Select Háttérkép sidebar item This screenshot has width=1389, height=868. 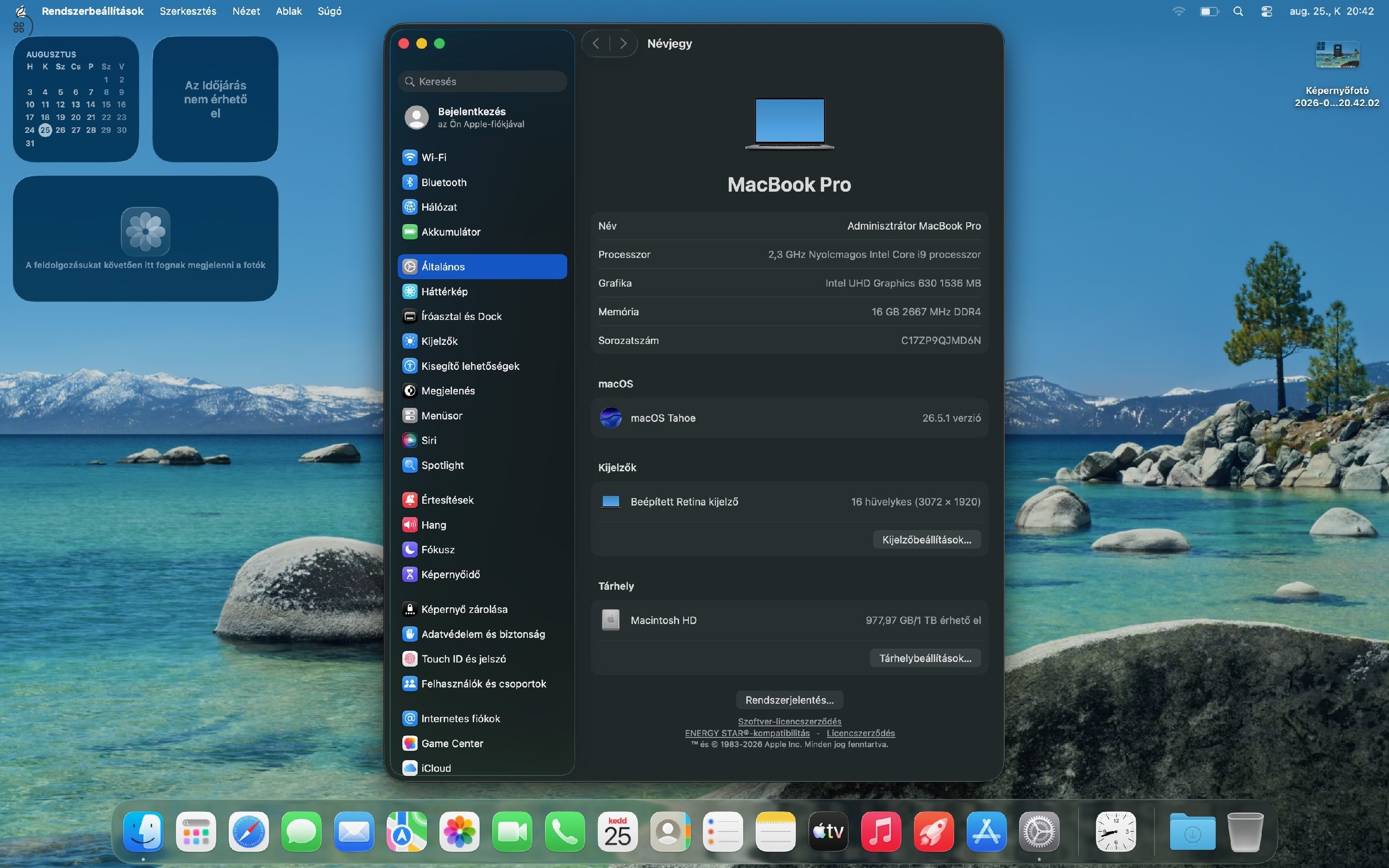(482, 292)
